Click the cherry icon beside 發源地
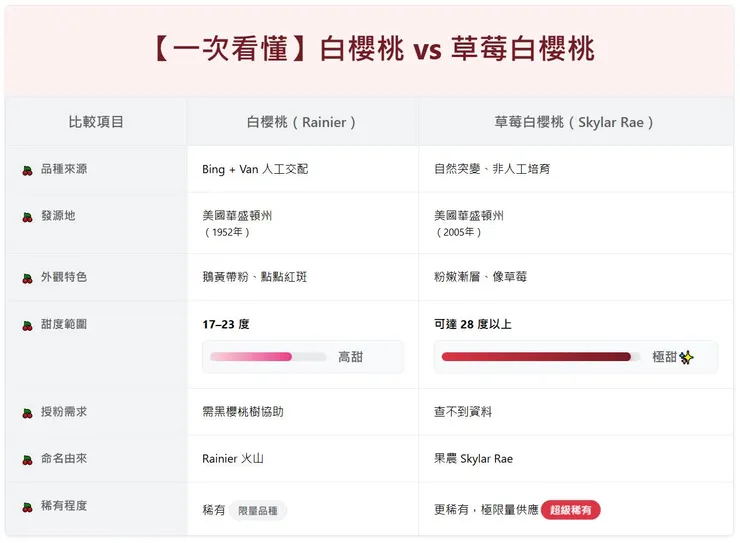Screen dimensions: 740x543 point(28,217)
